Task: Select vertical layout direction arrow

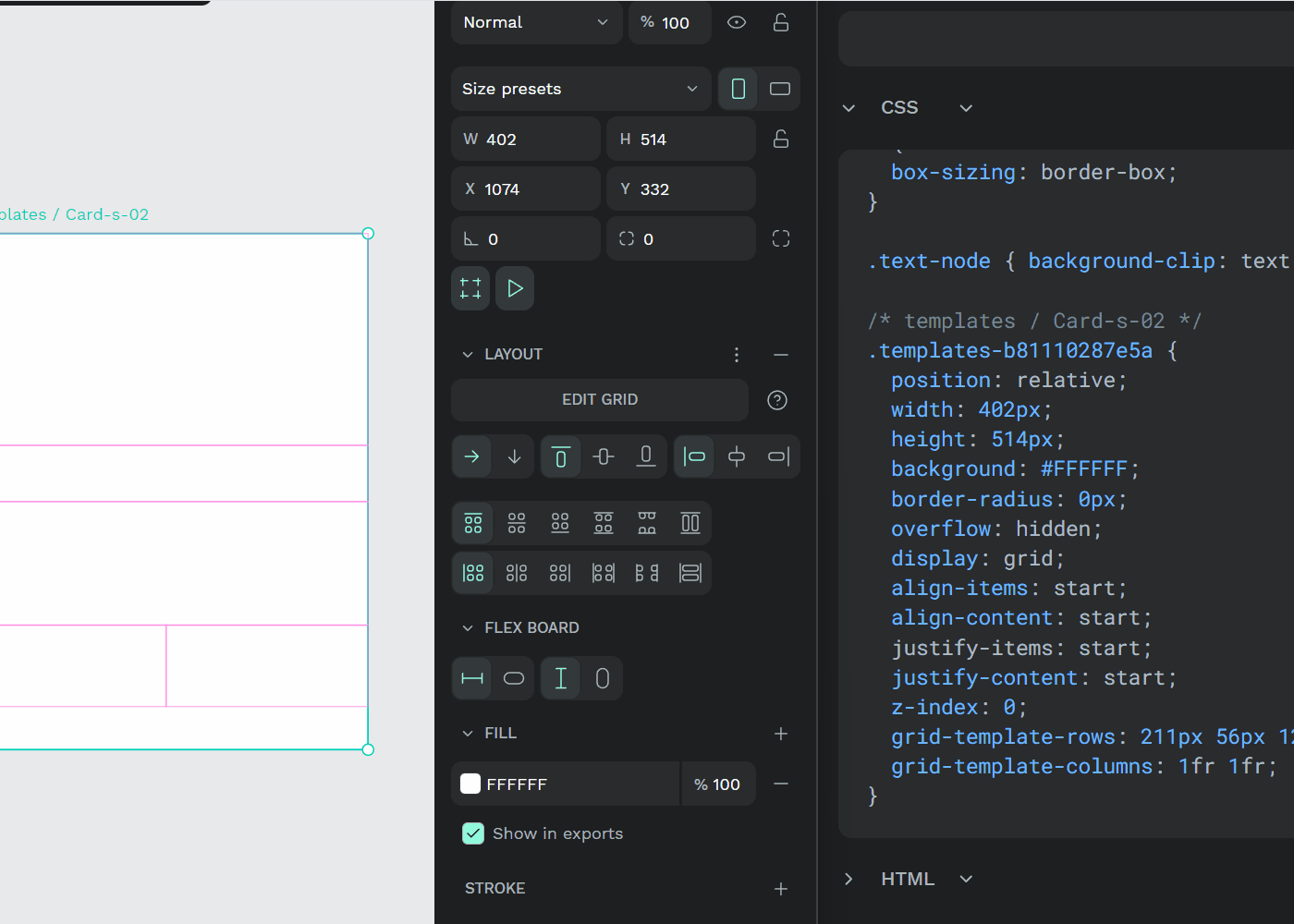Action: click(x=515, y=456)
